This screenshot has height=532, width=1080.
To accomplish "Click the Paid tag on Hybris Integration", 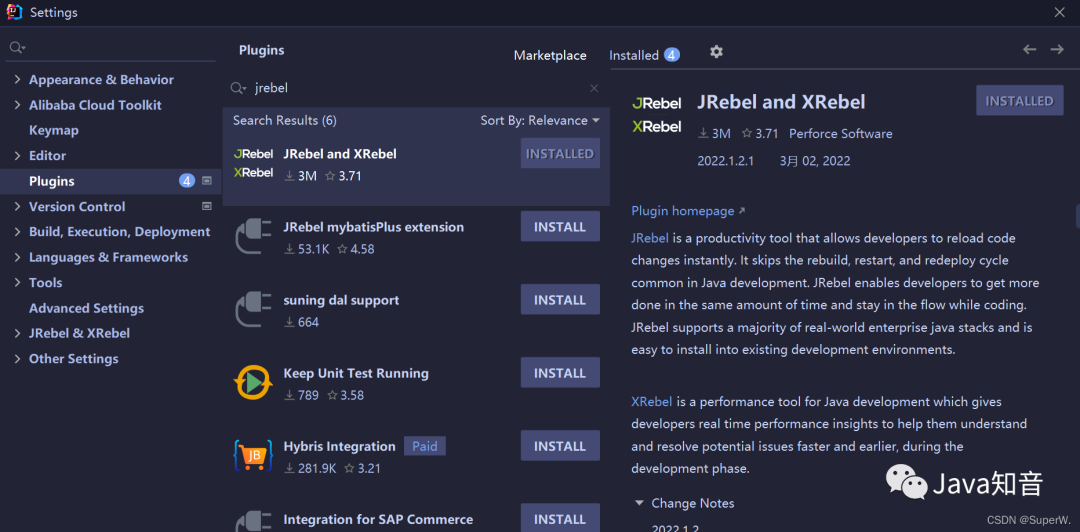I will 425,446.
